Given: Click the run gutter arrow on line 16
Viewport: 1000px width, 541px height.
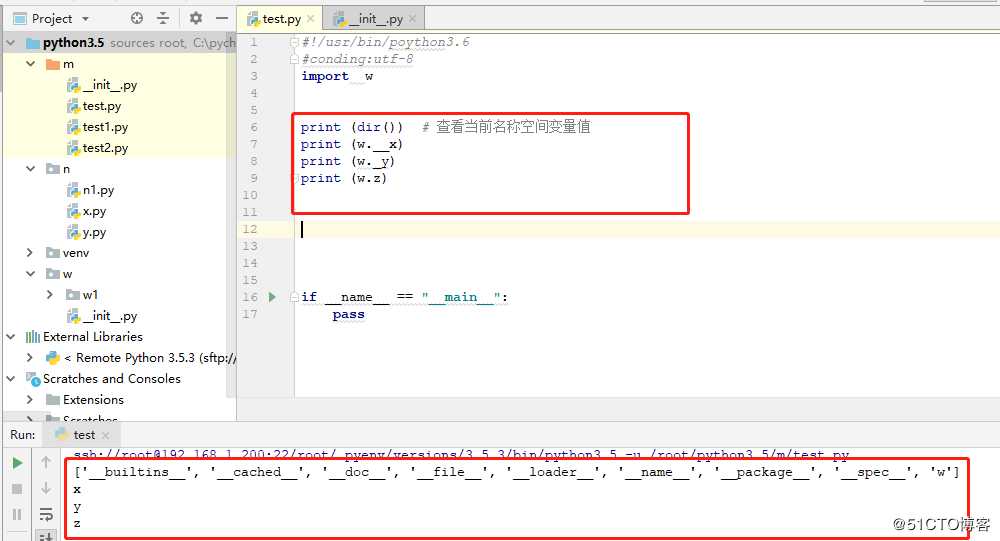Looking at the screenshot, I should pyautogui.click(x=272, y=297).
